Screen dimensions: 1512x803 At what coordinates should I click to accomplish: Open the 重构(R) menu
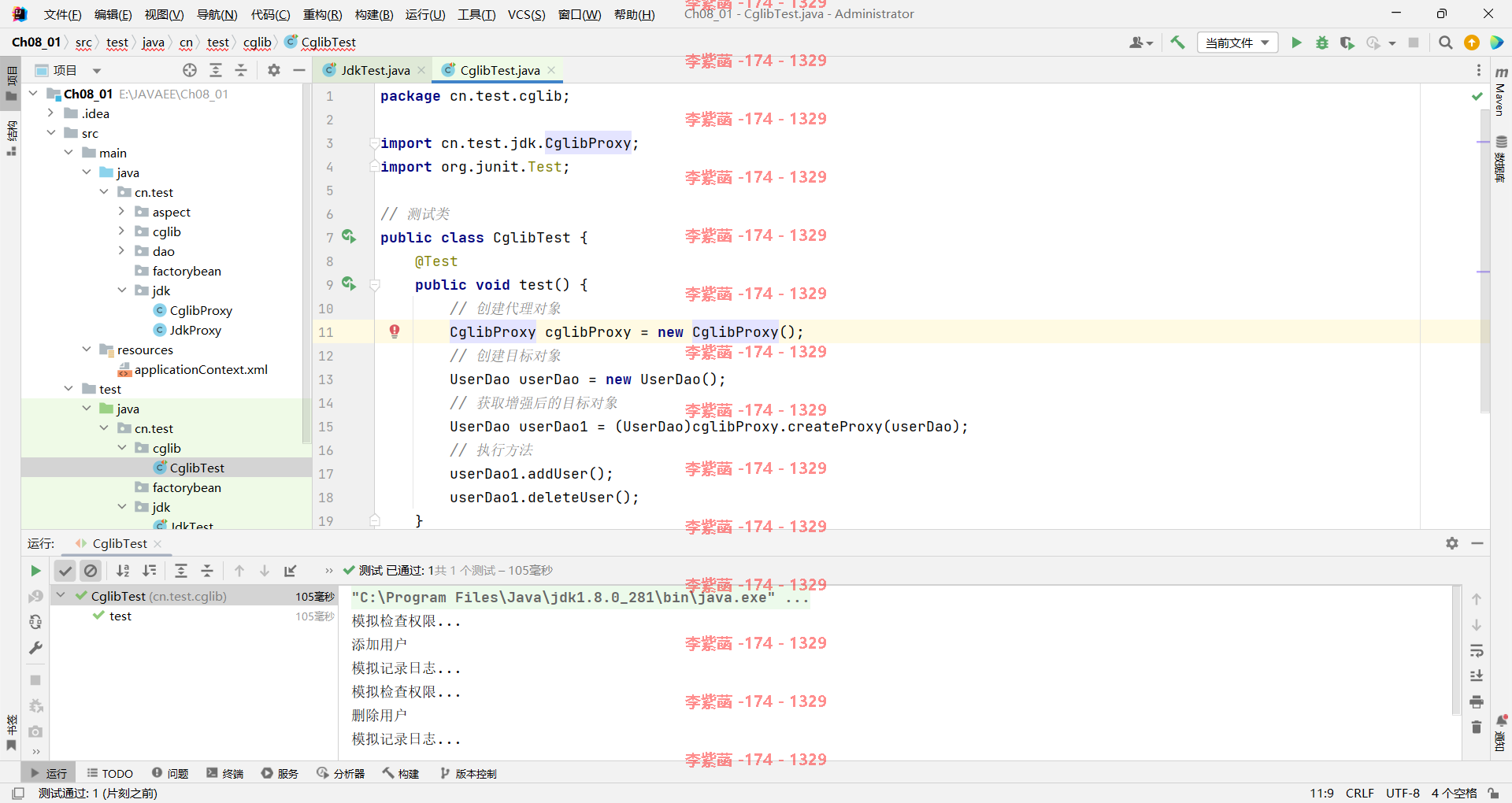(322, 14)
